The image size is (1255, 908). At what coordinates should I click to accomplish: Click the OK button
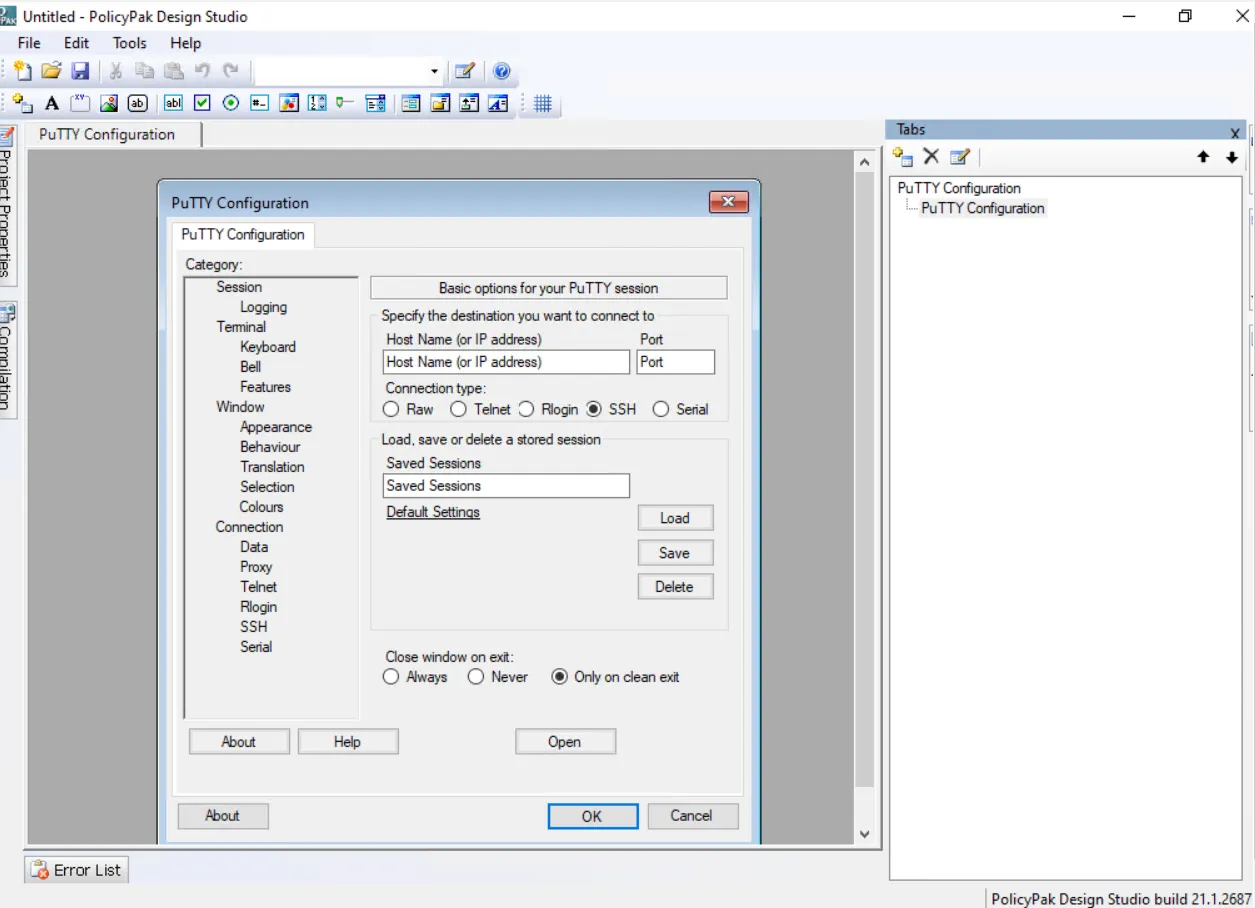tap(592, 816)
